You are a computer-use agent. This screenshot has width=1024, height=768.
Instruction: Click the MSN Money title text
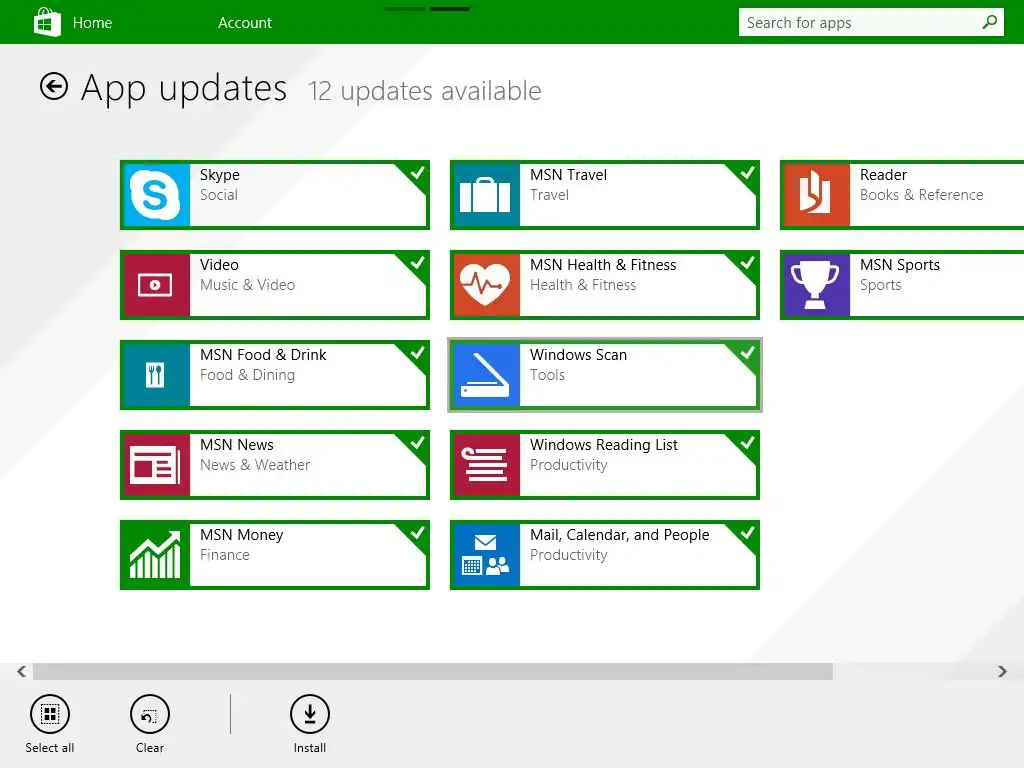pyautogui.click(x=242, y=536)
